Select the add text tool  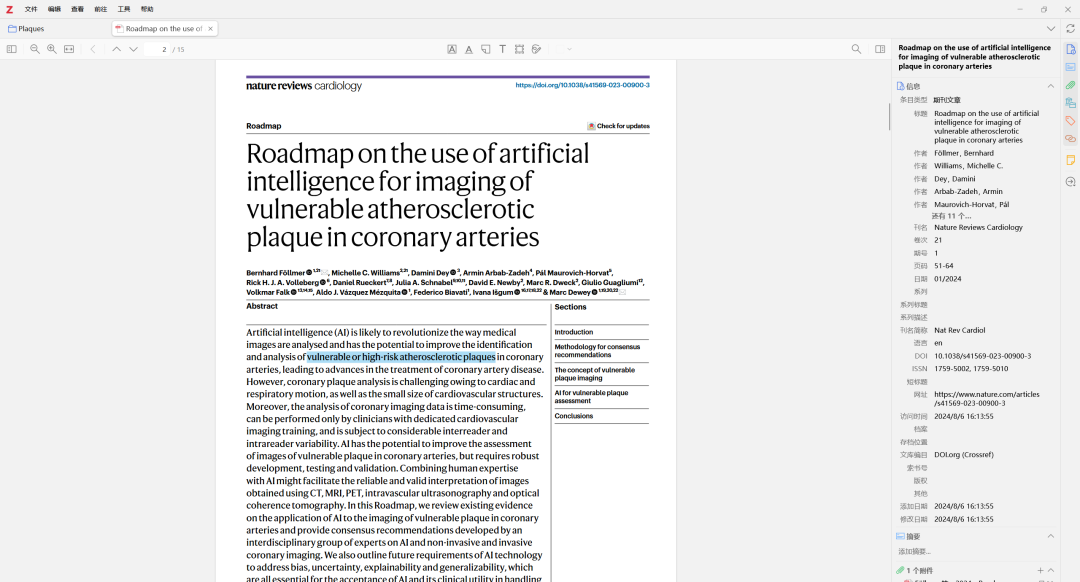(503, 49)
